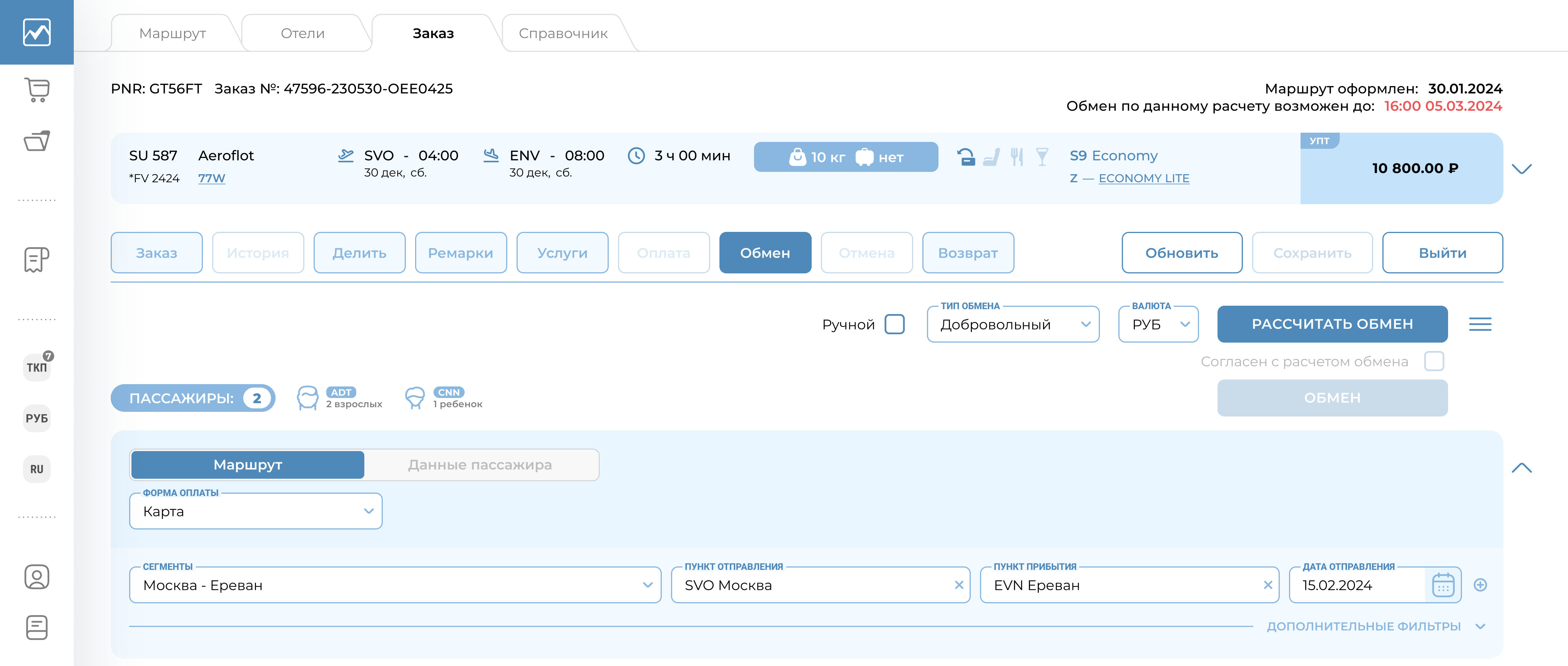Add another segment with plus icon
1568x666 pixels.
[1480, 585]
